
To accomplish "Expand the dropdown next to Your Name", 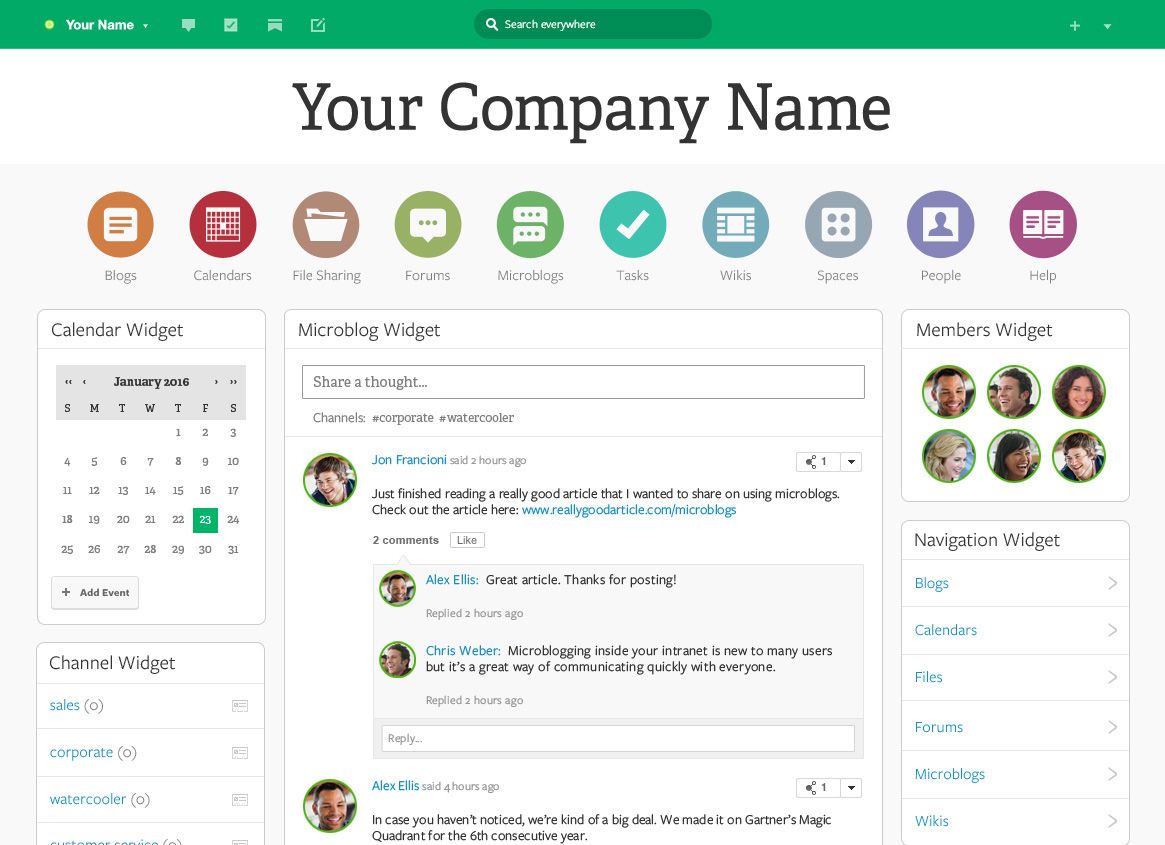I will (146, 25).
